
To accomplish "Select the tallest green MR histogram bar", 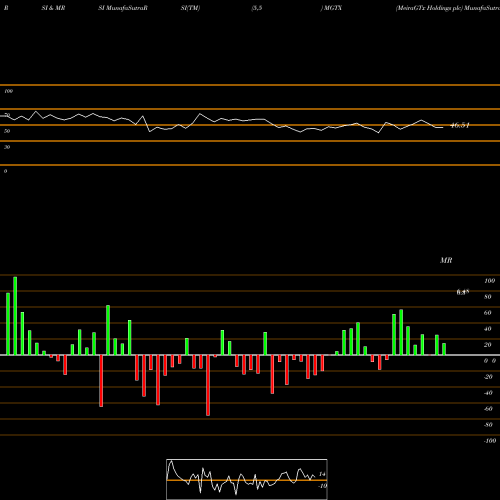I will [x=15, y=316].
